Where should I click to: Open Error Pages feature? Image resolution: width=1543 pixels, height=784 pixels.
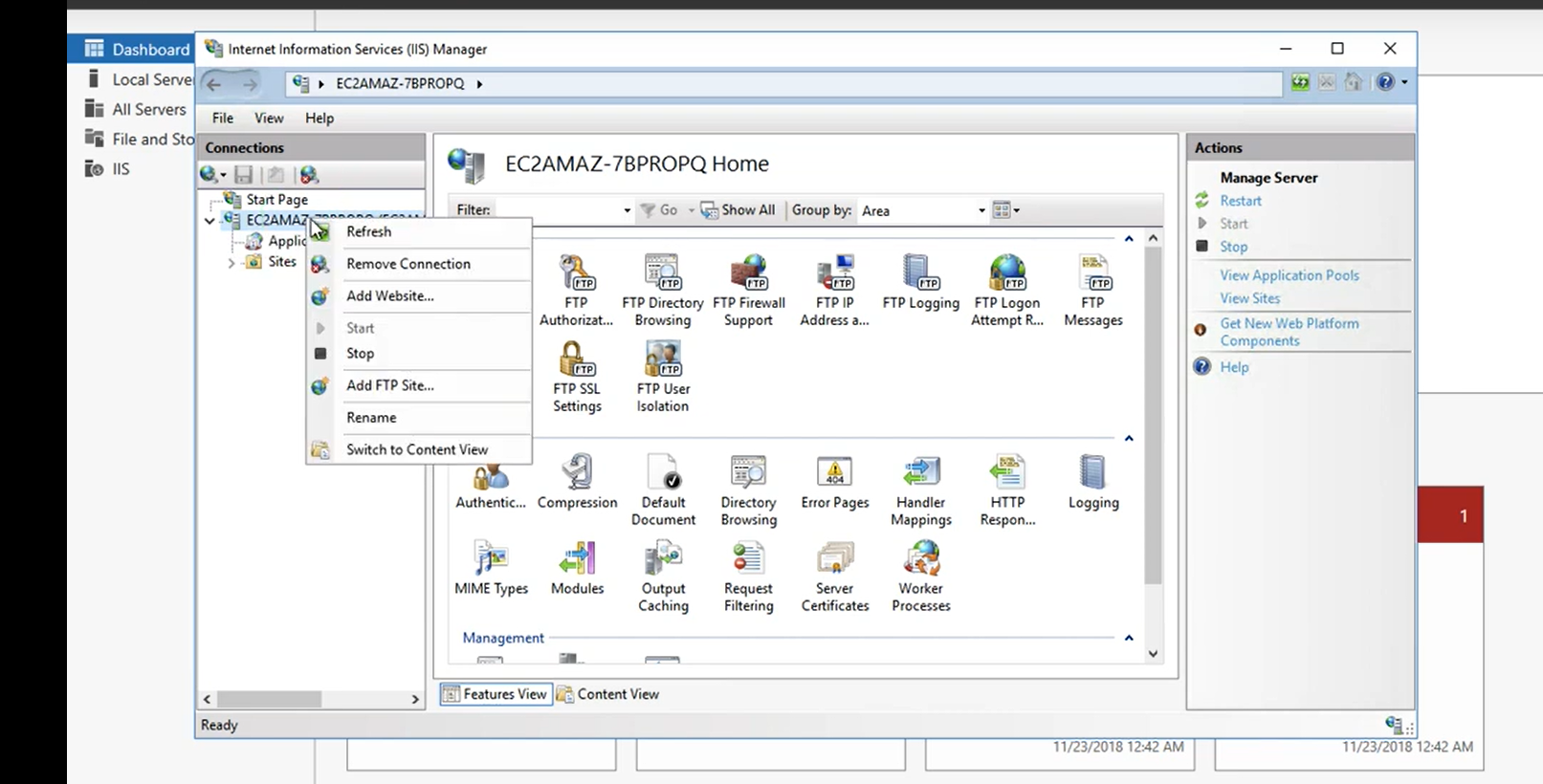point(835,482)
